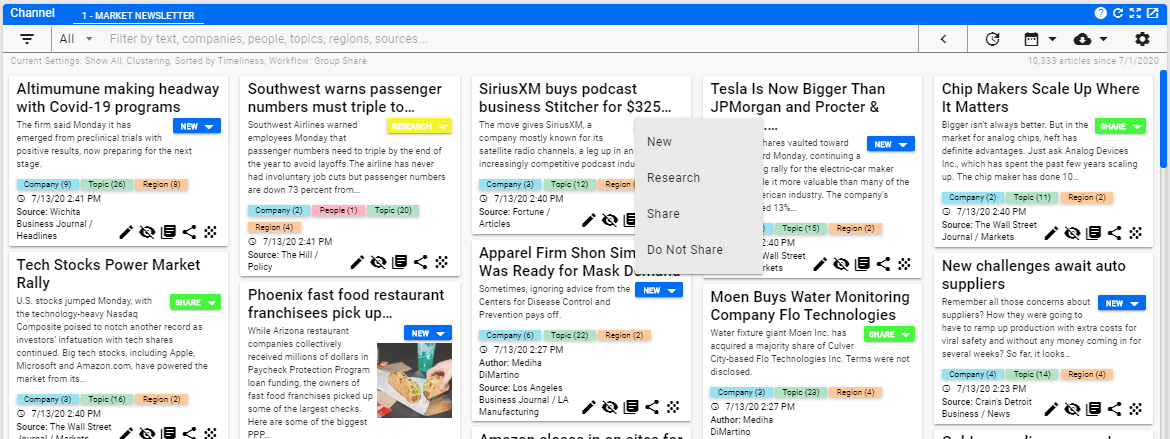
Task: Edit the Southwest article with pencil icon
Action: [357, 261]
